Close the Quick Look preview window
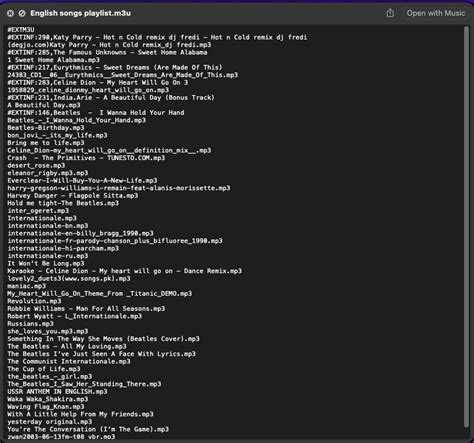Screen dimensions: 474x443 [10, 13]
